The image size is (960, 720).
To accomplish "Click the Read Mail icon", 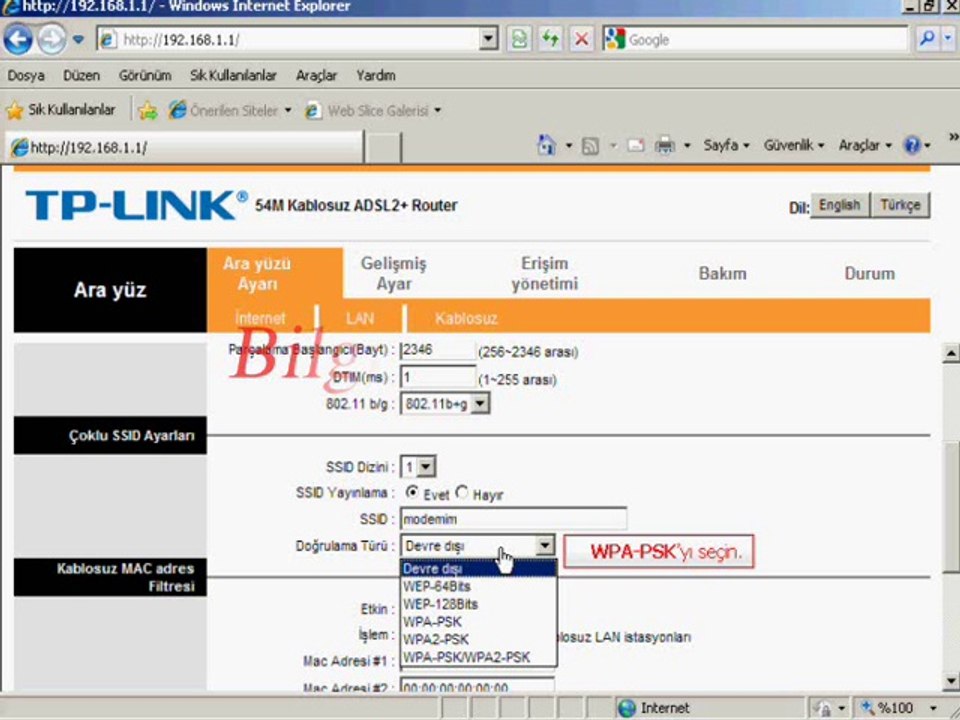I will (636, 146).
